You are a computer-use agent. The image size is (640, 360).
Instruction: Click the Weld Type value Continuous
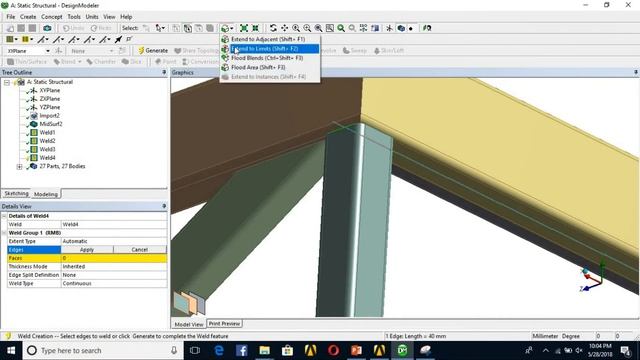click(114, 283)
